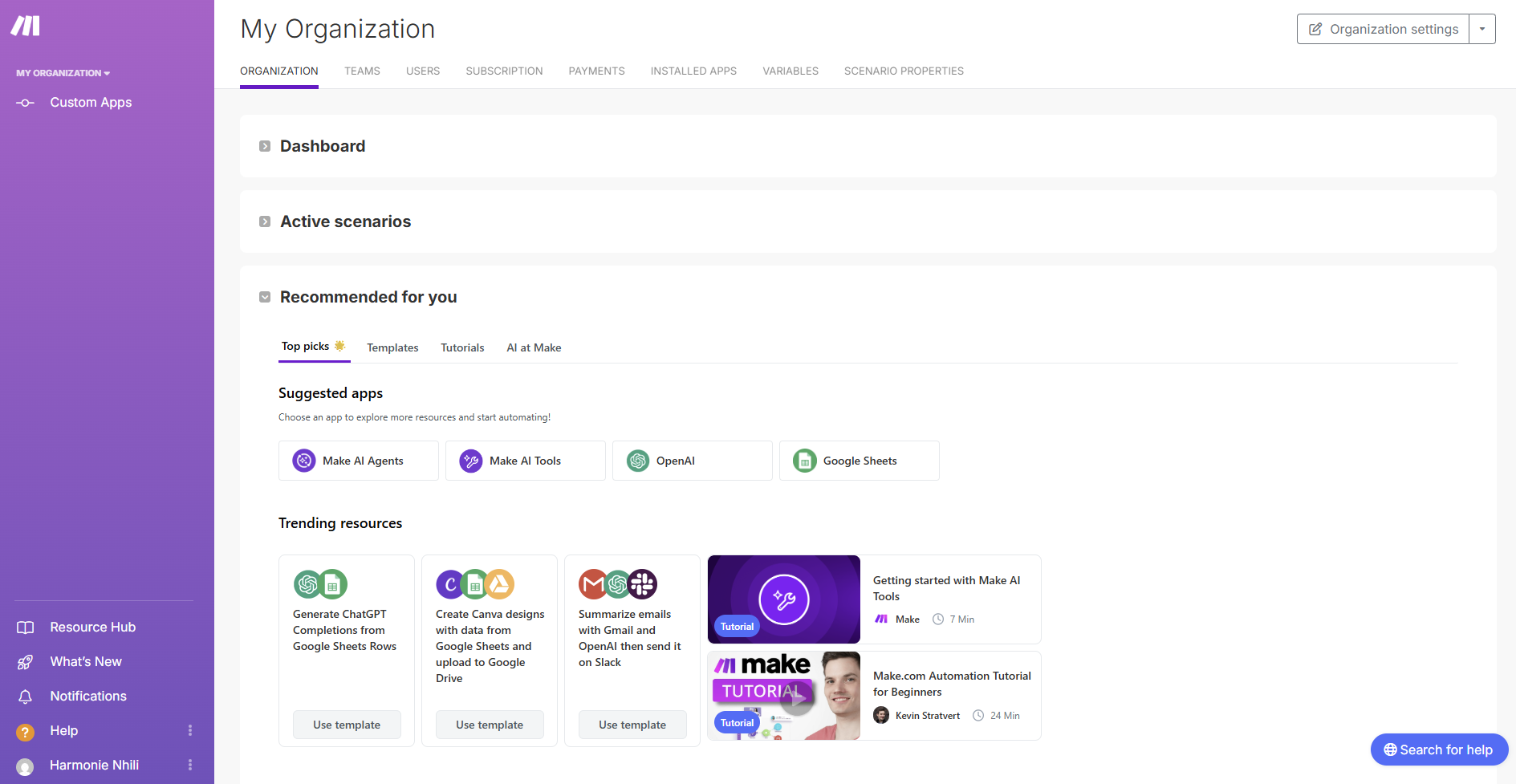Click the Help question mark icon

click(x=26, y=731)
